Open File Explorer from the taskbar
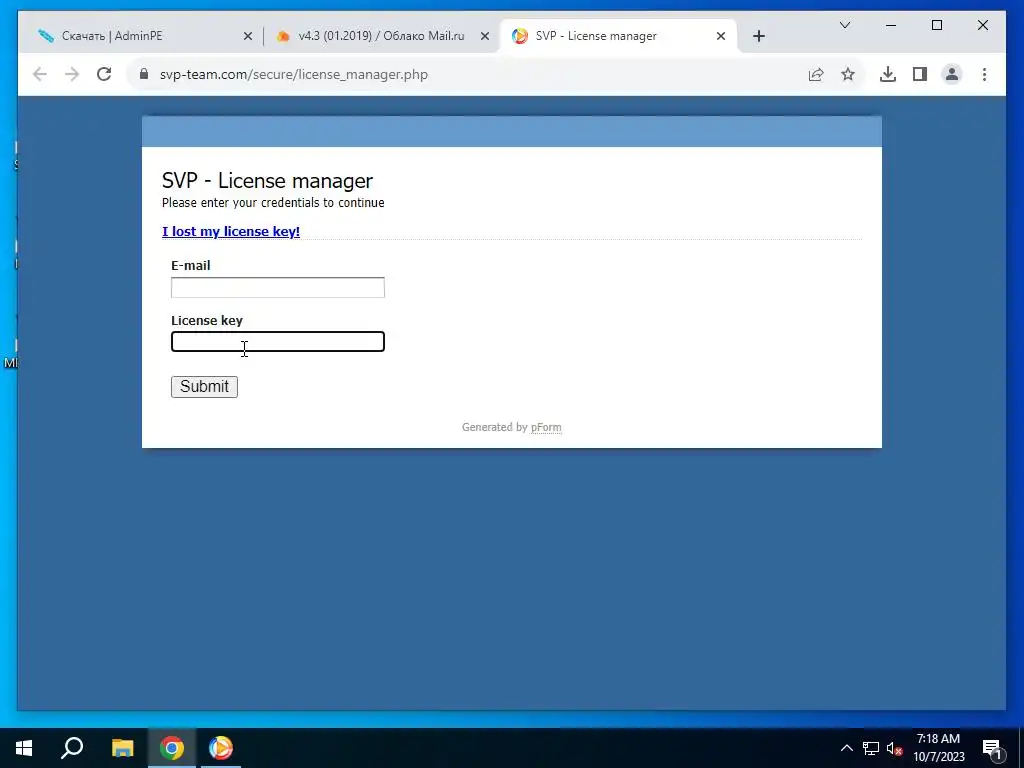This screenshot has width=1024, height=768. coord(122,748)
